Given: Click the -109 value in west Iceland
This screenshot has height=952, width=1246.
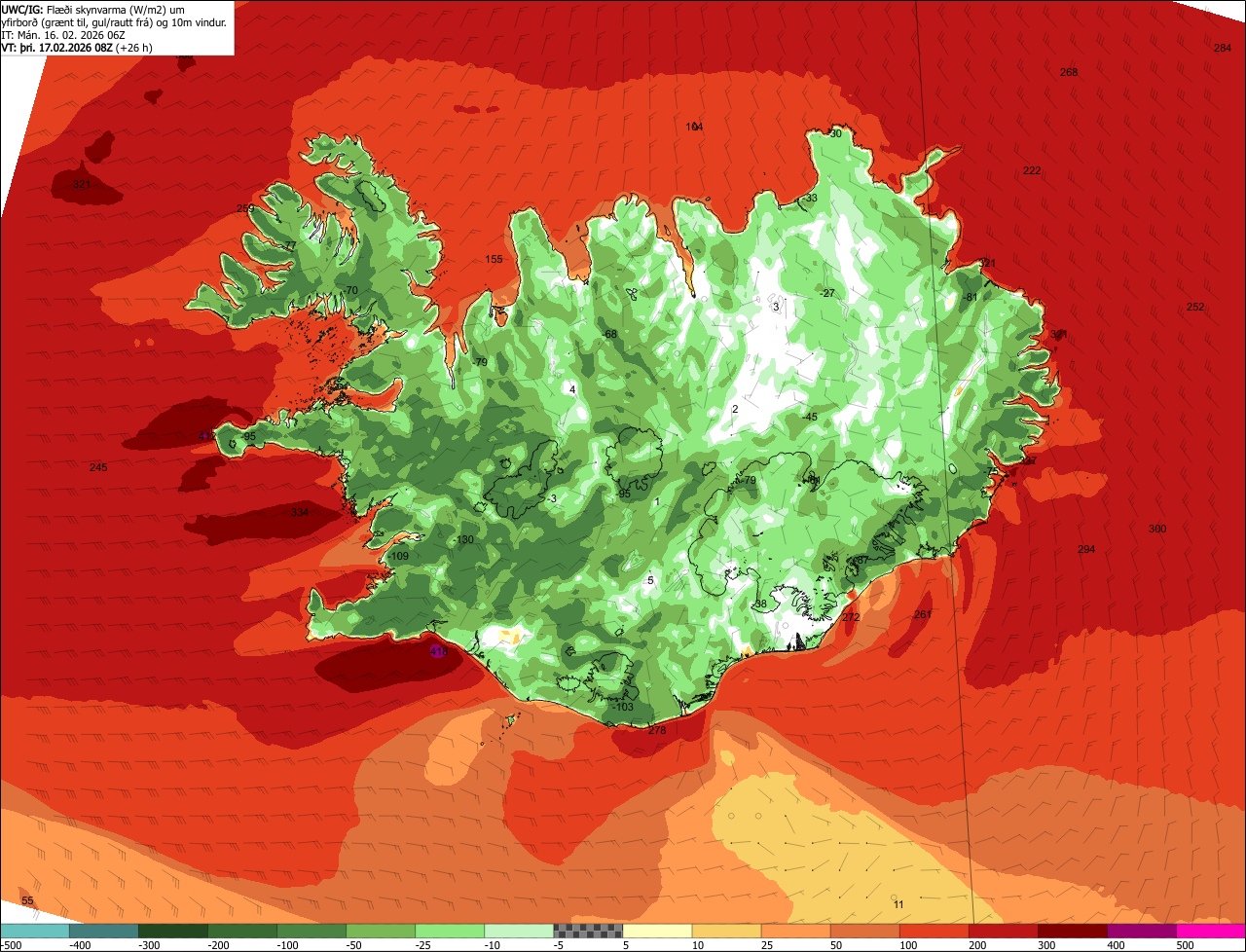Looking at the screenshot, I should pyautogui.click(x=399, y=556).
